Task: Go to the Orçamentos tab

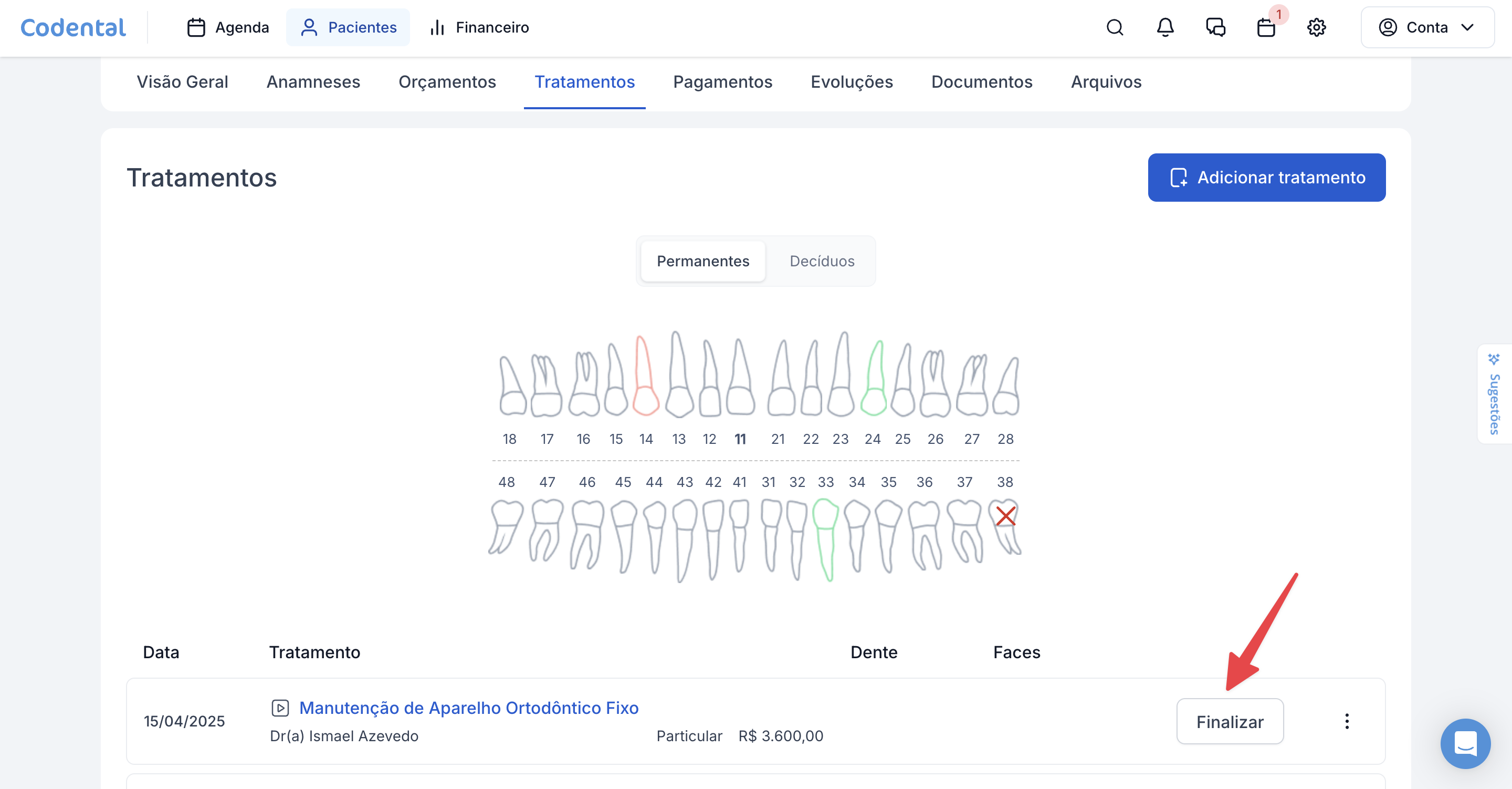Action: [x=447, y=82]
